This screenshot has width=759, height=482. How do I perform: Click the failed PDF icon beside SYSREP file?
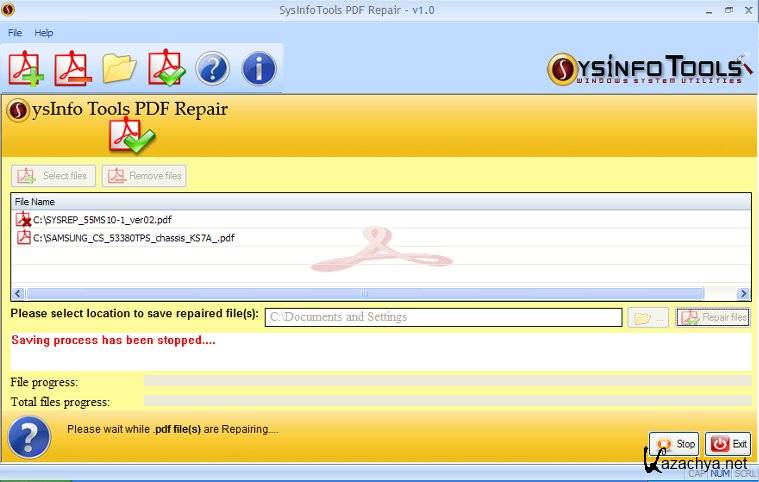click(24, 219)
